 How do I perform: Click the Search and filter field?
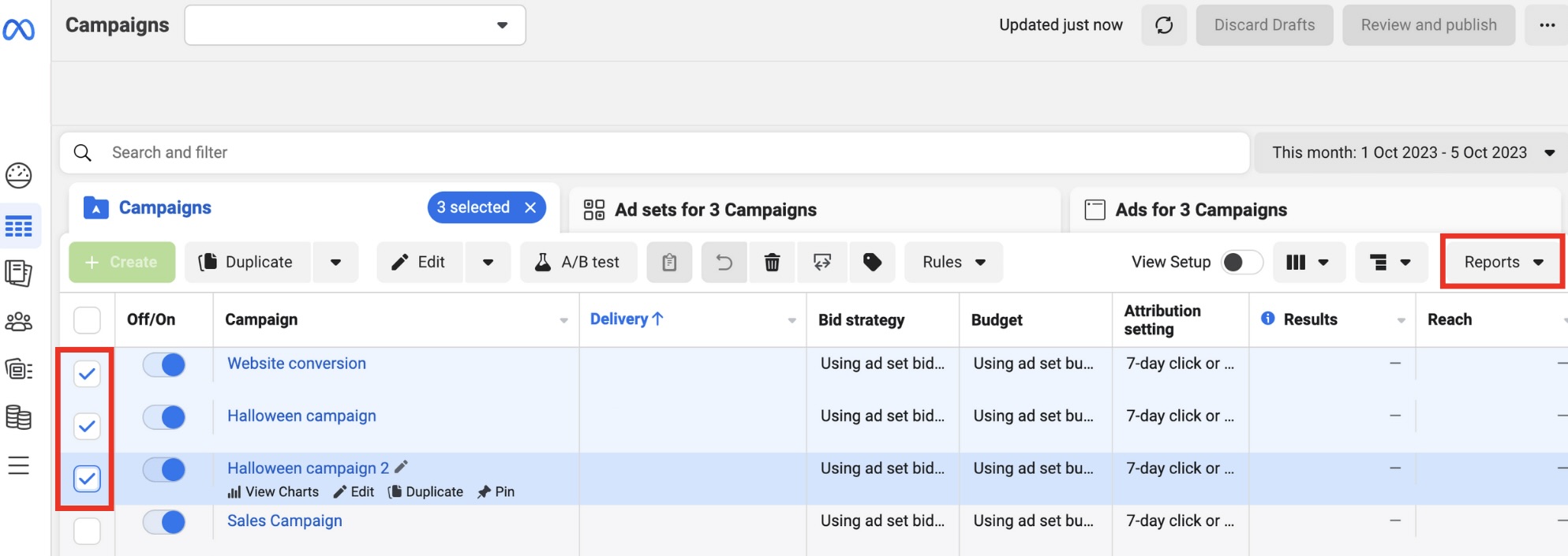655,153
